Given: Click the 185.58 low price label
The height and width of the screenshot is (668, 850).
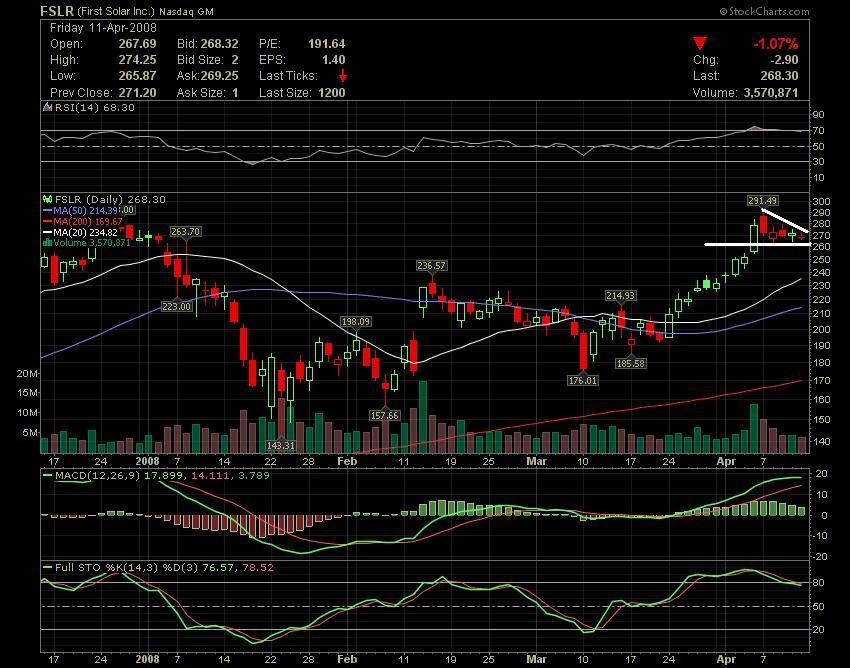Looking at the screenshot, I should pyautogui.click(x=631, y=363).
